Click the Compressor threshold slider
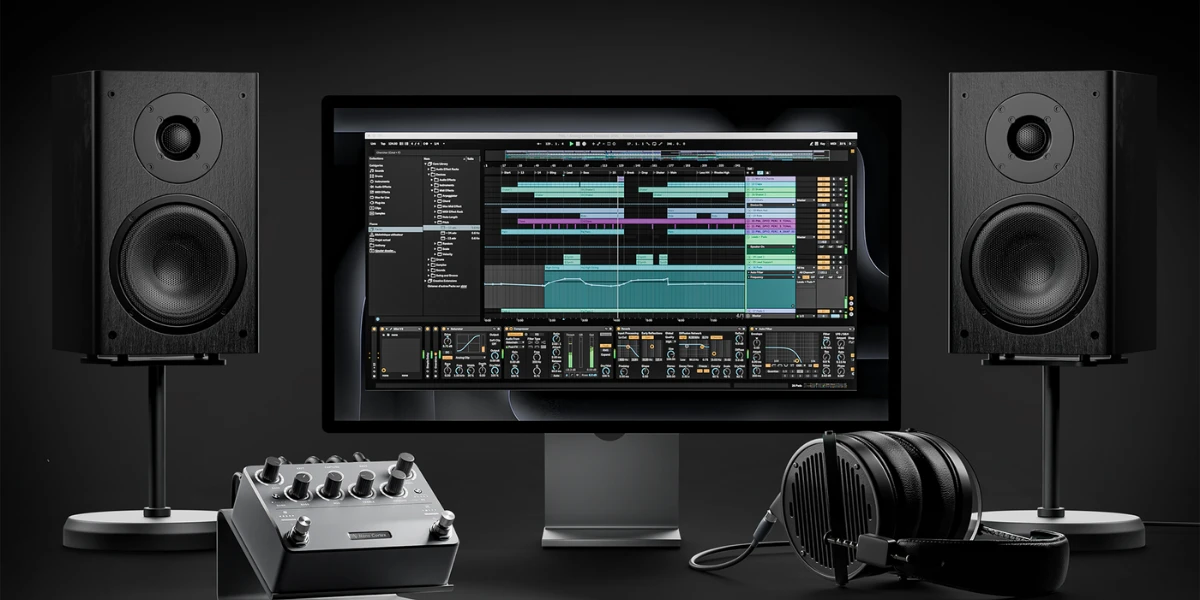Image resolution: width=1200 pixels, height=600 pixels. [x=570, y=352]
